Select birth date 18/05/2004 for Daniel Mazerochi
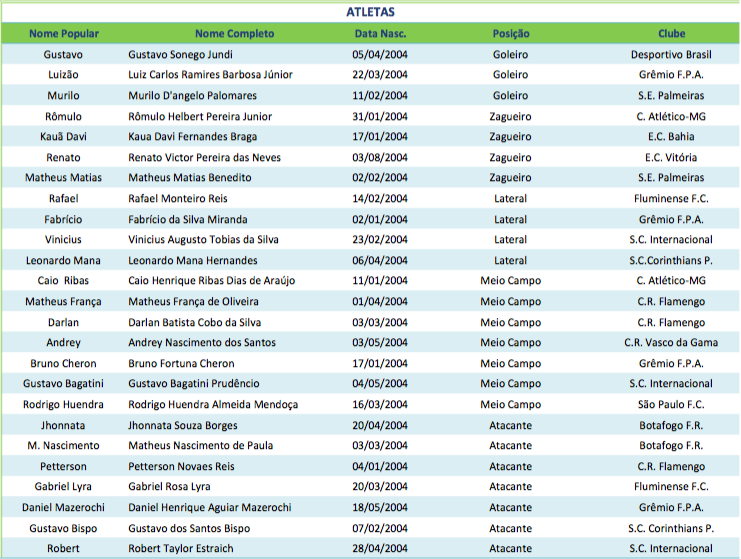 pos(380,507)
